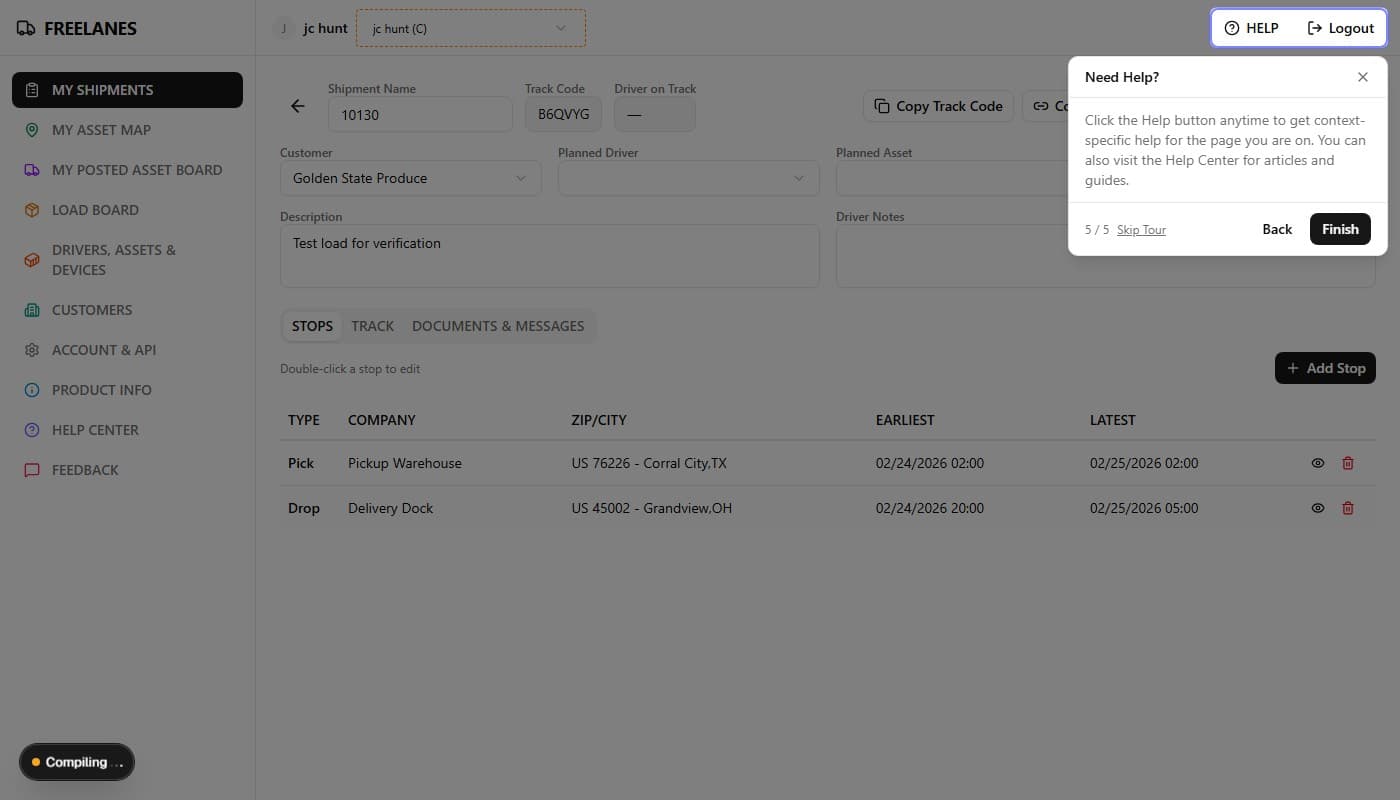1400x800 pixels.
Task: Click the Feedback speech bubble icon
Action: click(x=32, y=470)
